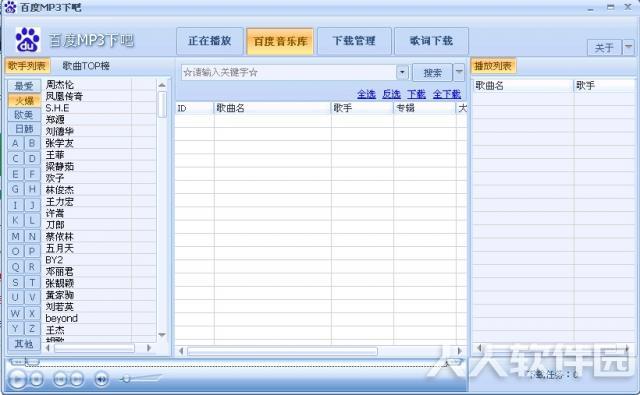Sort search results by 专辑 column
640x395 pixels.
424,108
